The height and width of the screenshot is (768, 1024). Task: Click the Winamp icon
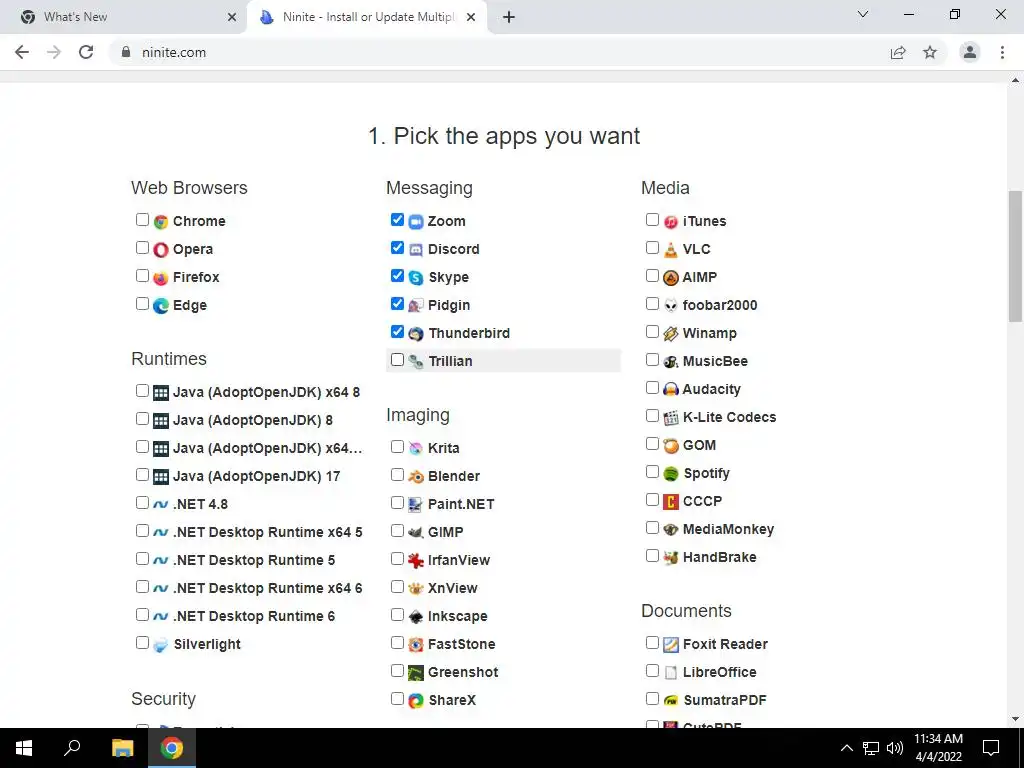click(x=671, y=334)
